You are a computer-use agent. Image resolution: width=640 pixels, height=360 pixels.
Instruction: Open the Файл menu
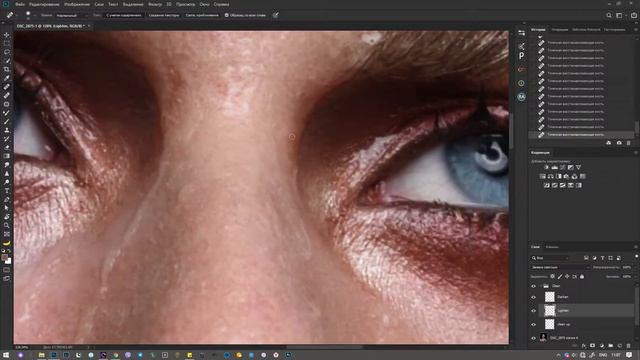click(20, 4)
